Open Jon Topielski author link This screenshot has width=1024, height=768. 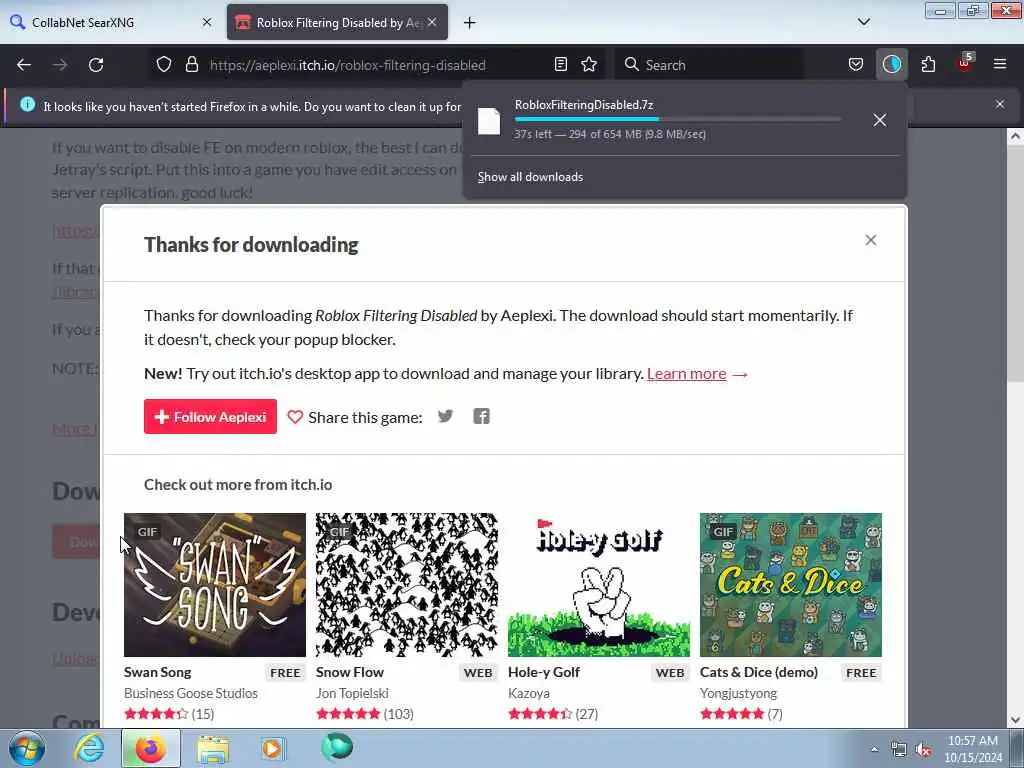(352, 693)
